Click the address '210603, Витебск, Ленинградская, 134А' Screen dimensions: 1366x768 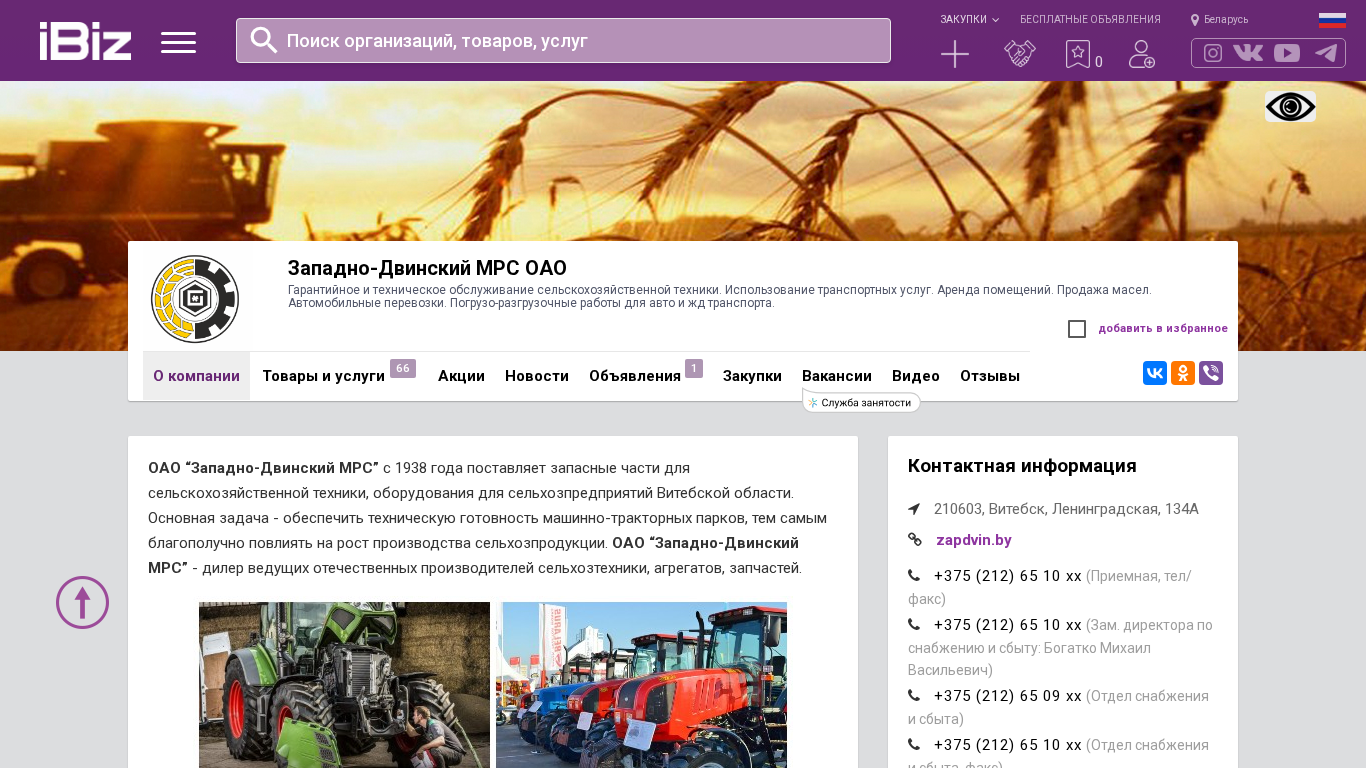pyautogui.click(x=1066, y=509)
